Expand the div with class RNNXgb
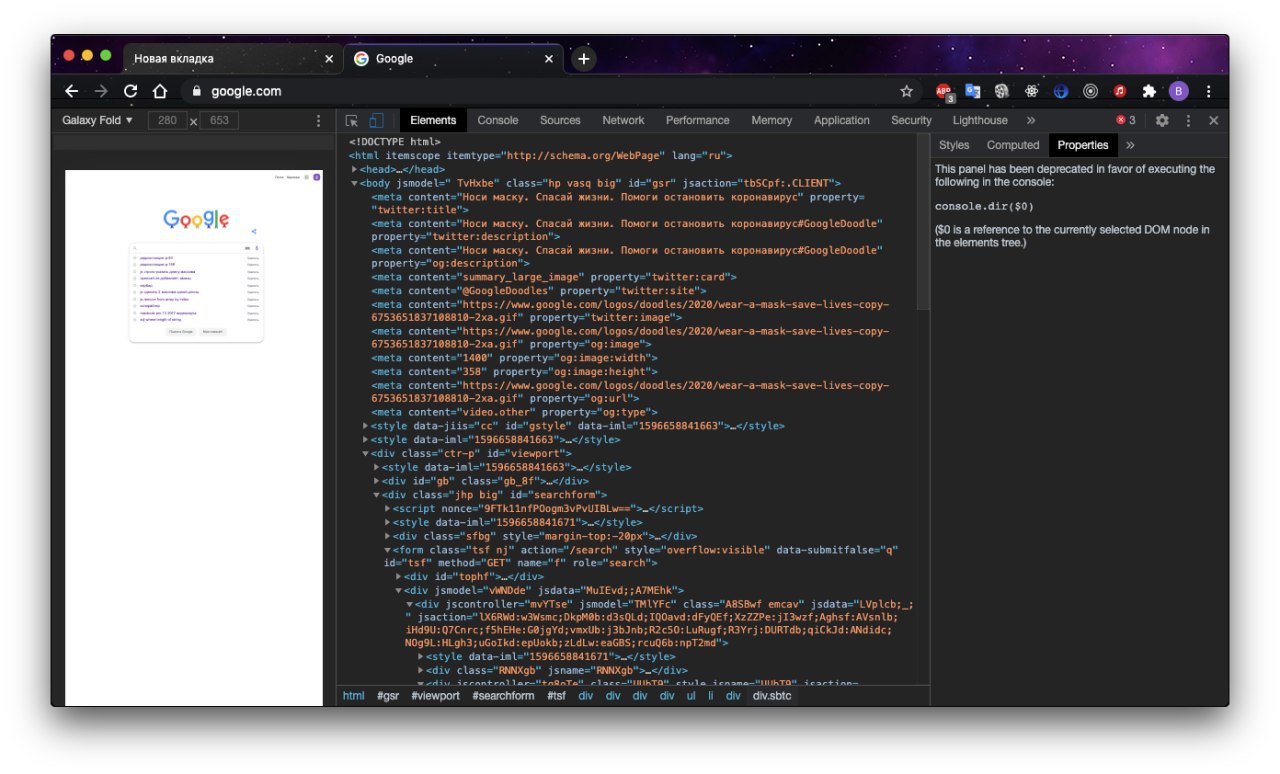The width and height of the screenshot is (1280, 774). (420, 671)
